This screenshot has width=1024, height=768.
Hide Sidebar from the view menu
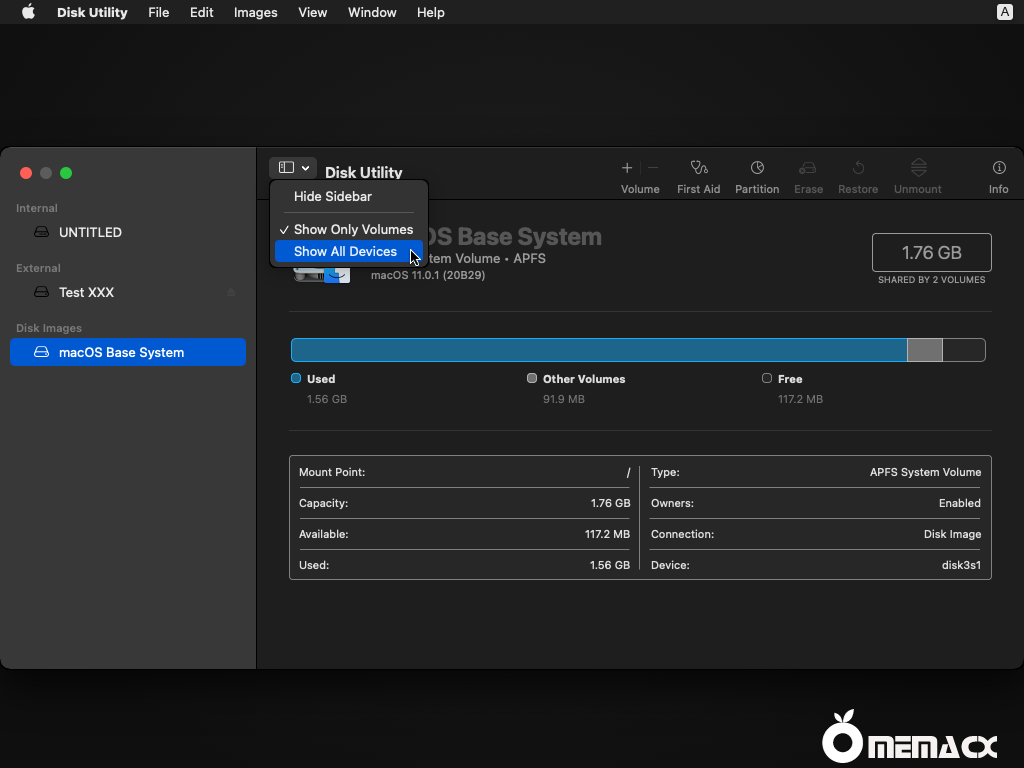pos(333,197)
